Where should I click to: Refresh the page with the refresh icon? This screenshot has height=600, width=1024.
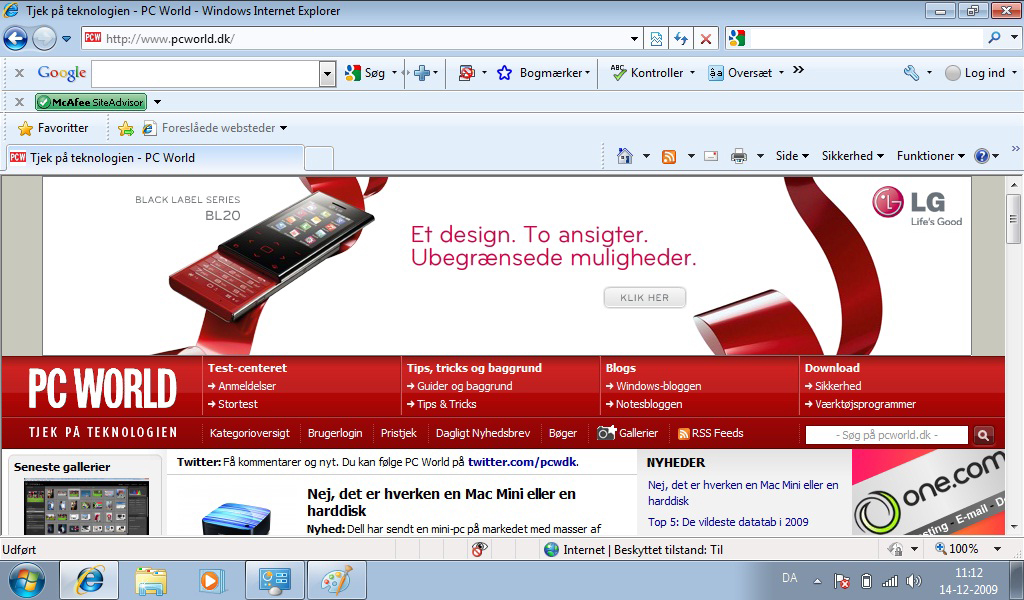(x=681, y=39)
